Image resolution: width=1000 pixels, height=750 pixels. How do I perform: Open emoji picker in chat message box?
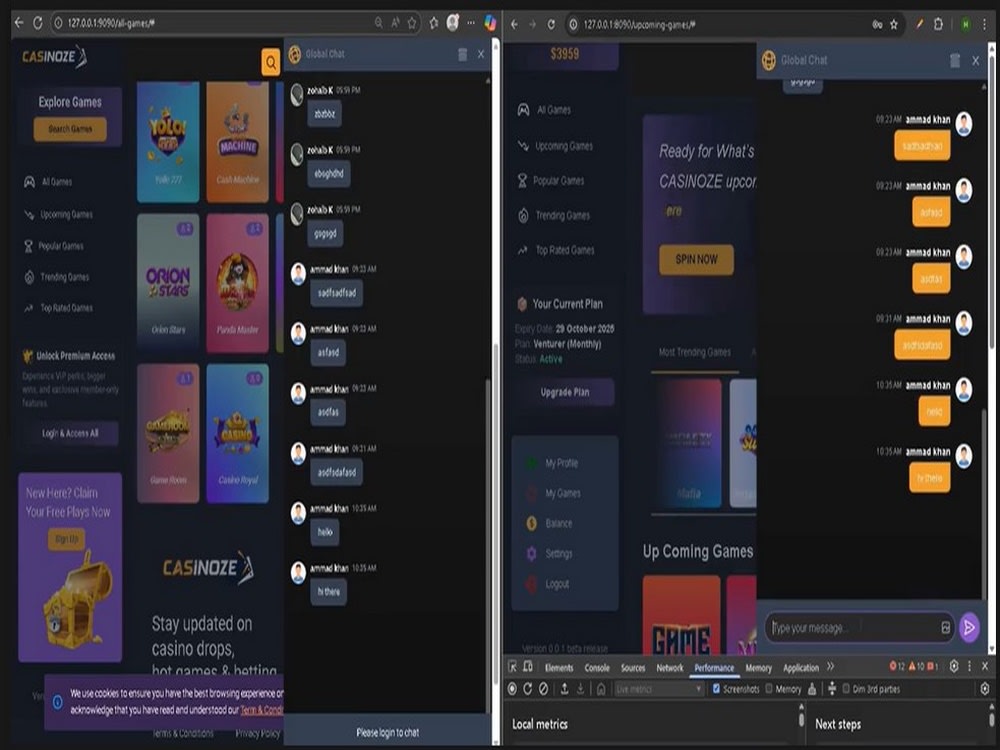coord(945,628)
